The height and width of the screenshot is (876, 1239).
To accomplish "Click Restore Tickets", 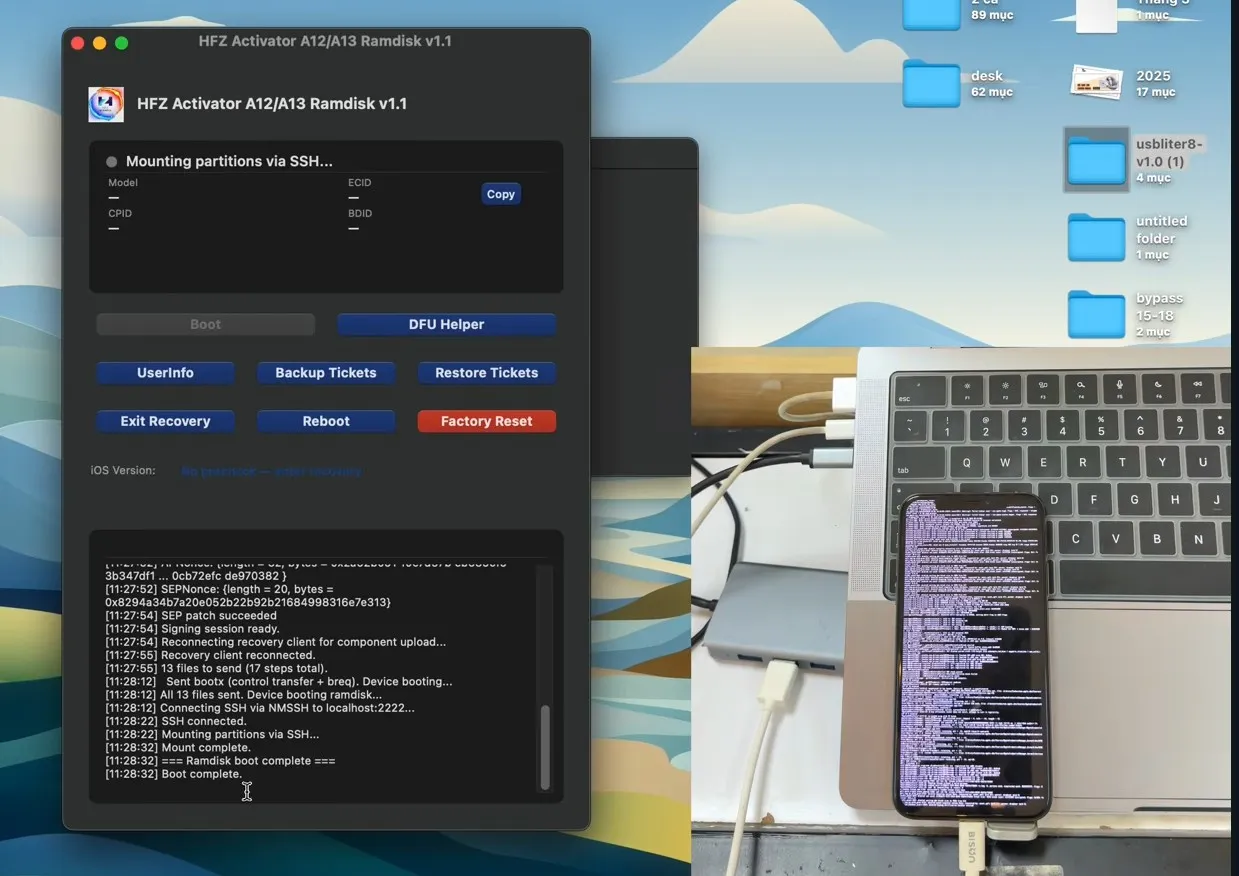I will coord(487,372).
